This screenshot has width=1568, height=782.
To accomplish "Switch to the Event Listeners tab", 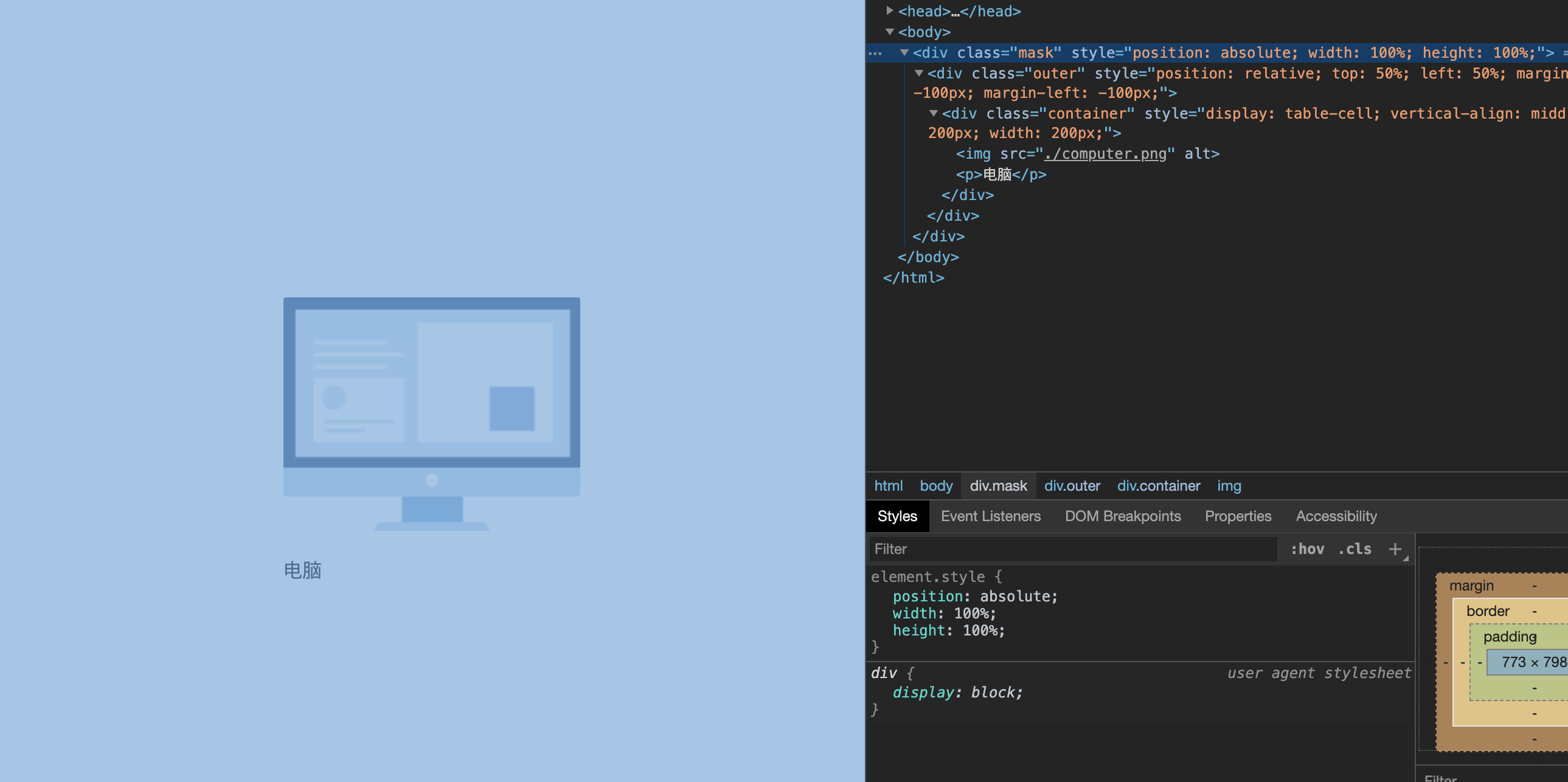I will 990,516.
